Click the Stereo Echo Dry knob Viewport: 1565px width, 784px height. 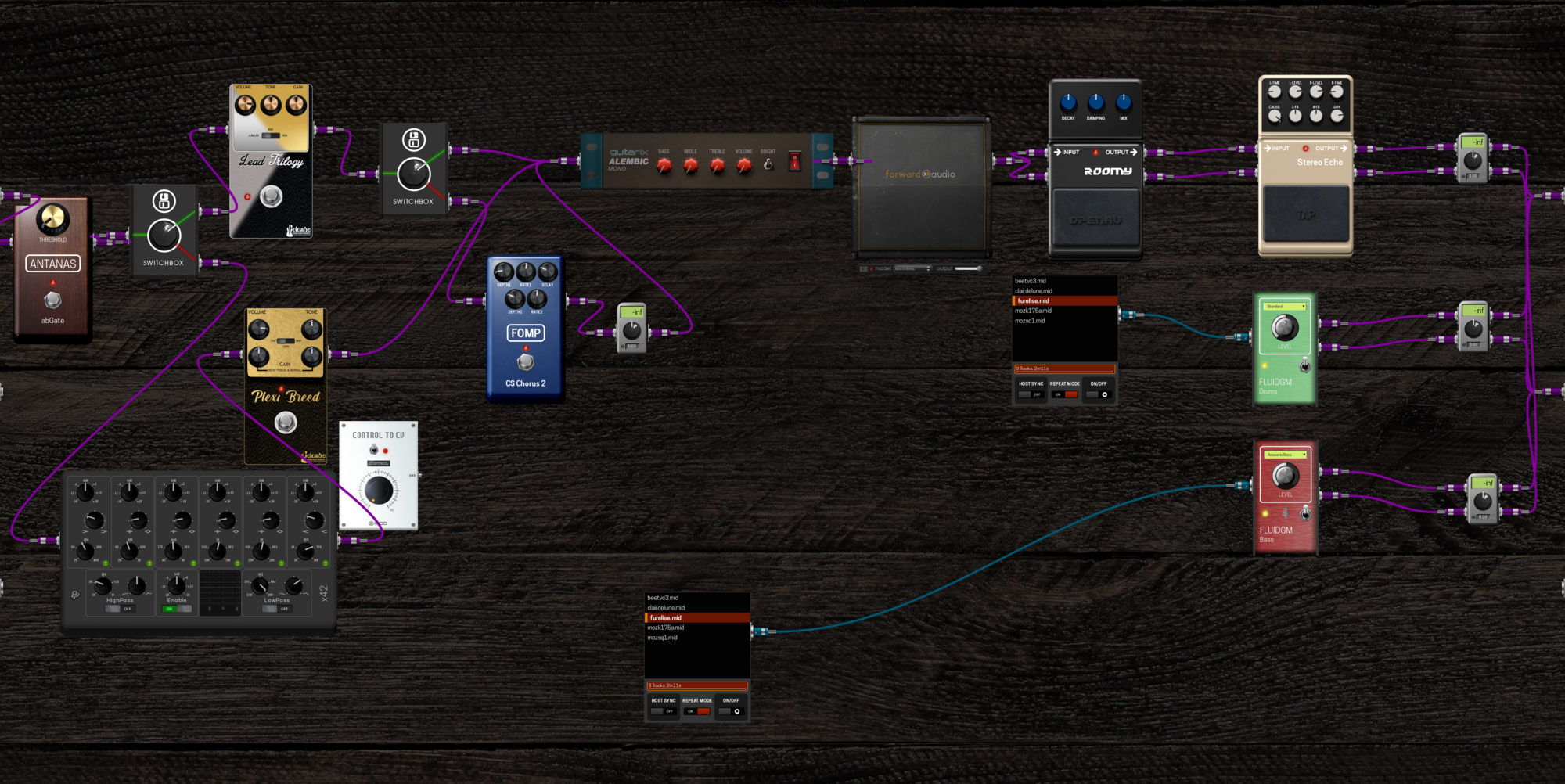coord(1337,116)
